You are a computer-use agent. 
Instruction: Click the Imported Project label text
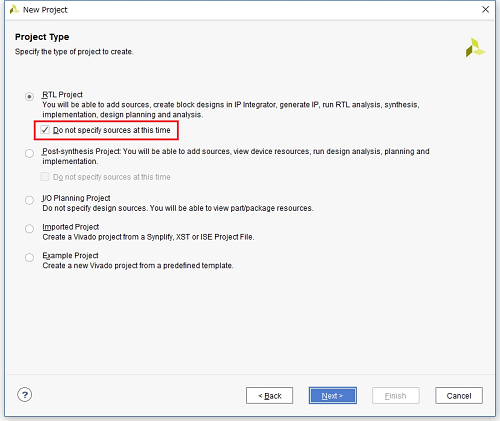pyautogui.click(x=71, y=227)
